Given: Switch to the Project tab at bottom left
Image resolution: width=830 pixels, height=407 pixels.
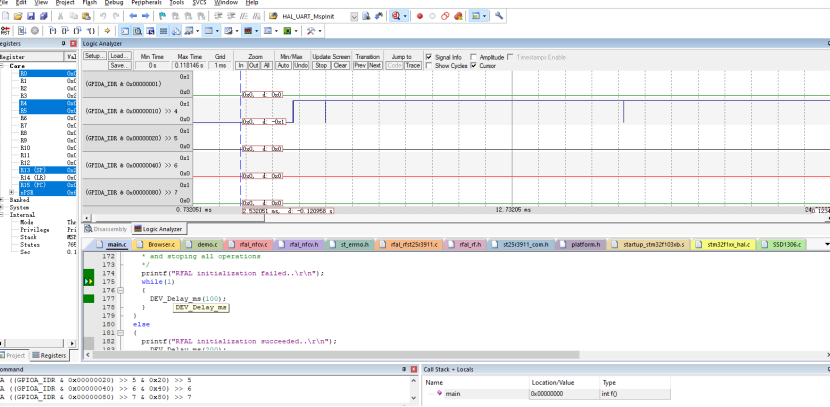Looking at the screenshot, I should click(x=13, y=355).
